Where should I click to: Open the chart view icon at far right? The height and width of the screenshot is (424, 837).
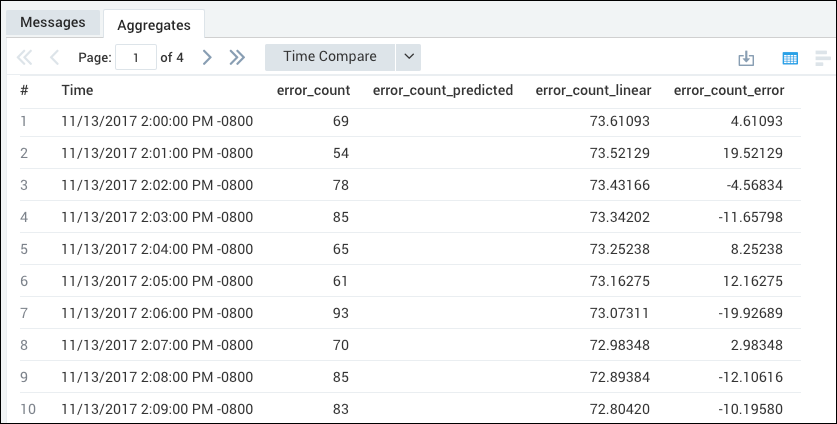823,58
